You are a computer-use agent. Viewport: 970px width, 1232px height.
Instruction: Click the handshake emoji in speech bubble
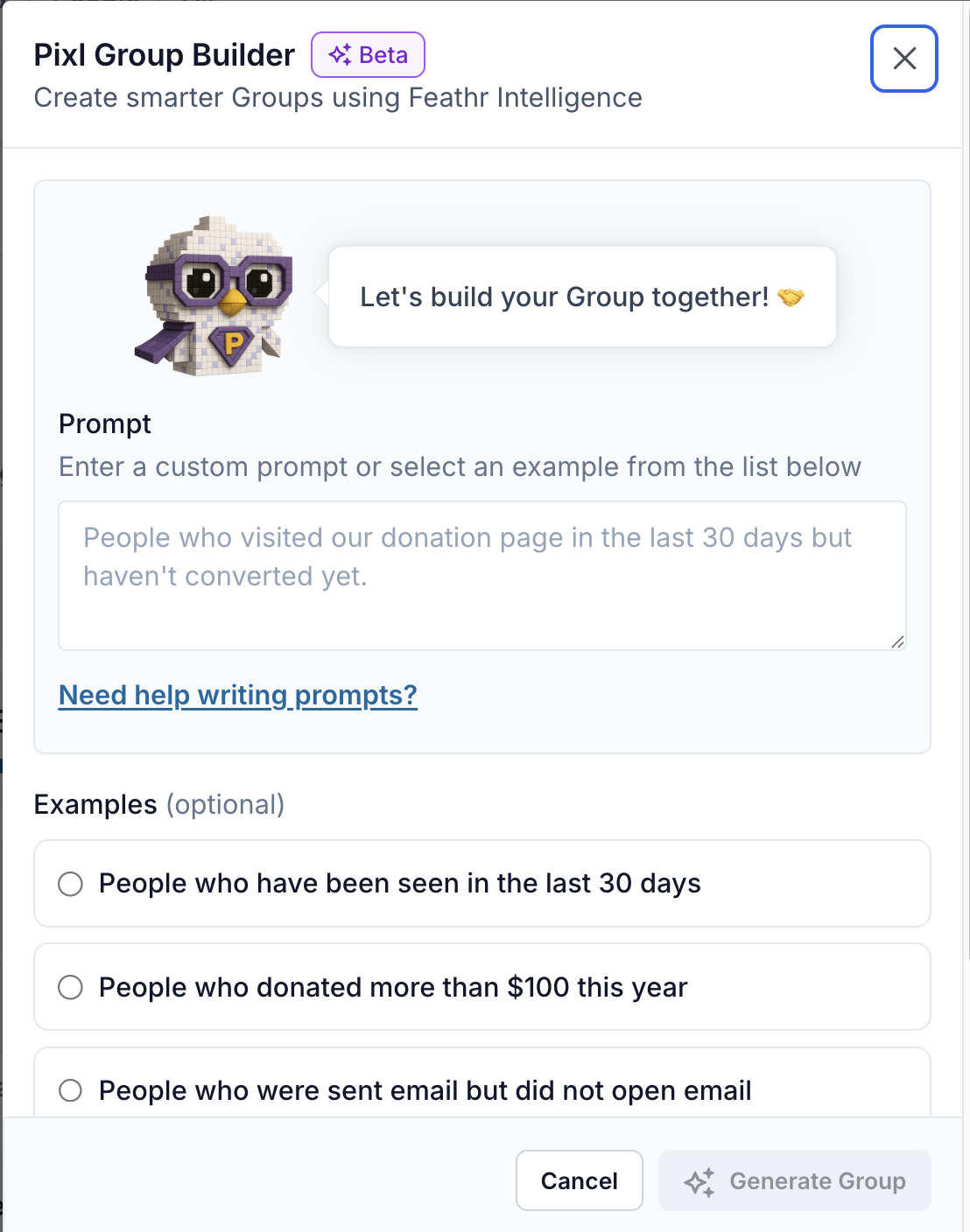pyautogui.click(x=791, y=297)
